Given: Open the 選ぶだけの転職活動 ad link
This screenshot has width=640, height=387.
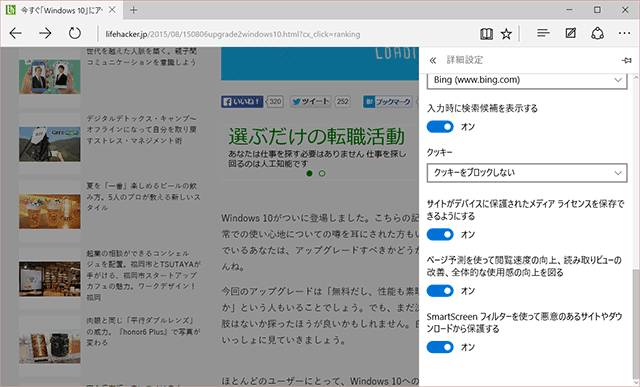Looking at the screenshot, I should click(316, 137).
